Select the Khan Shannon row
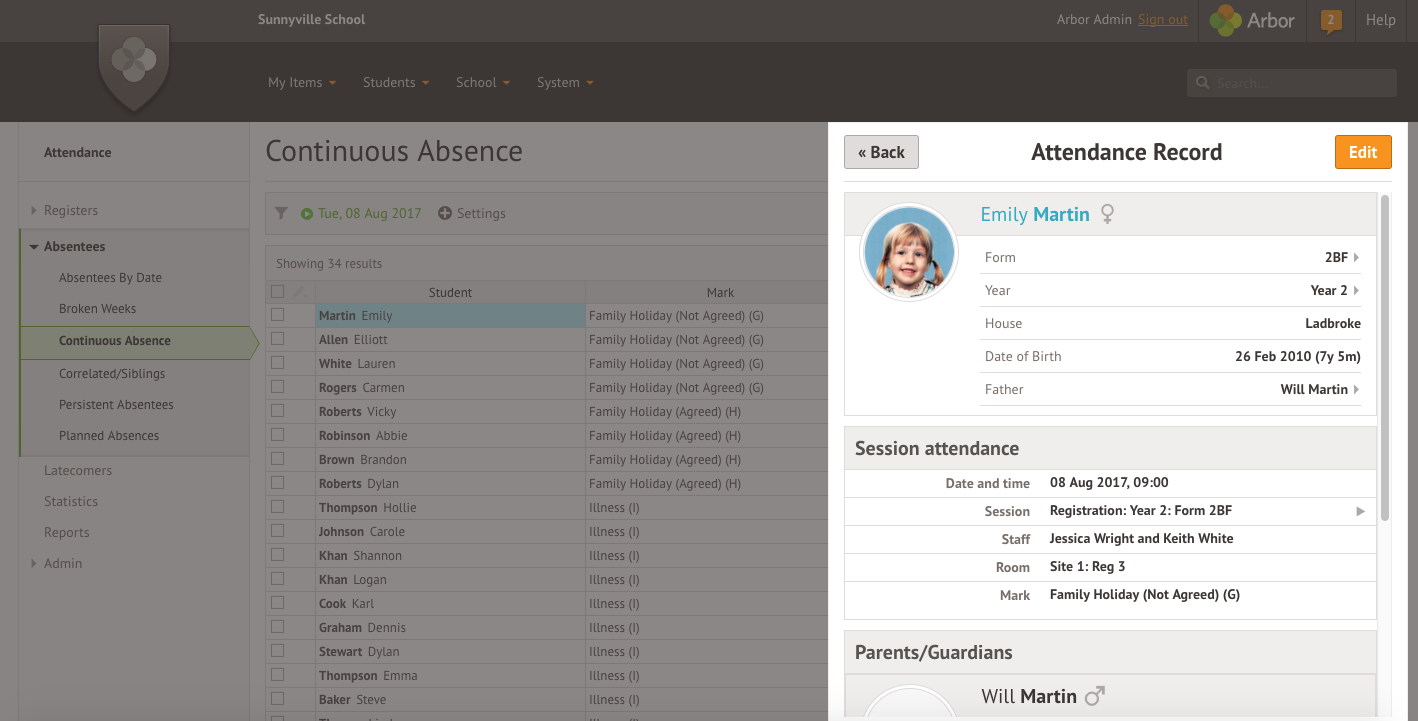Screen dimensions: 1418x721 (546, 555)
